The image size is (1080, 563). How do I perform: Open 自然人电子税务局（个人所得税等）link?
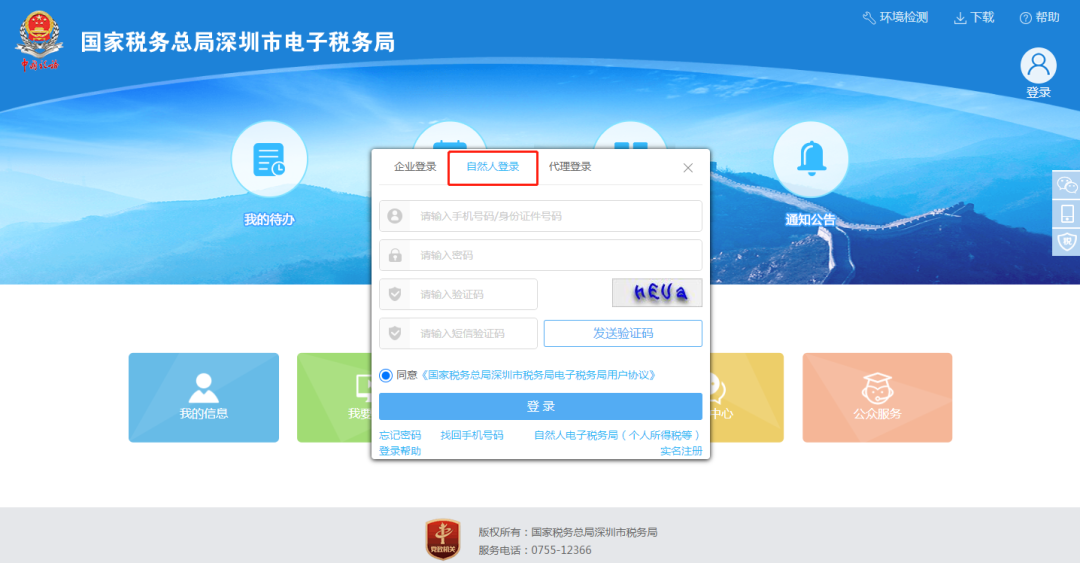point(618,436)
